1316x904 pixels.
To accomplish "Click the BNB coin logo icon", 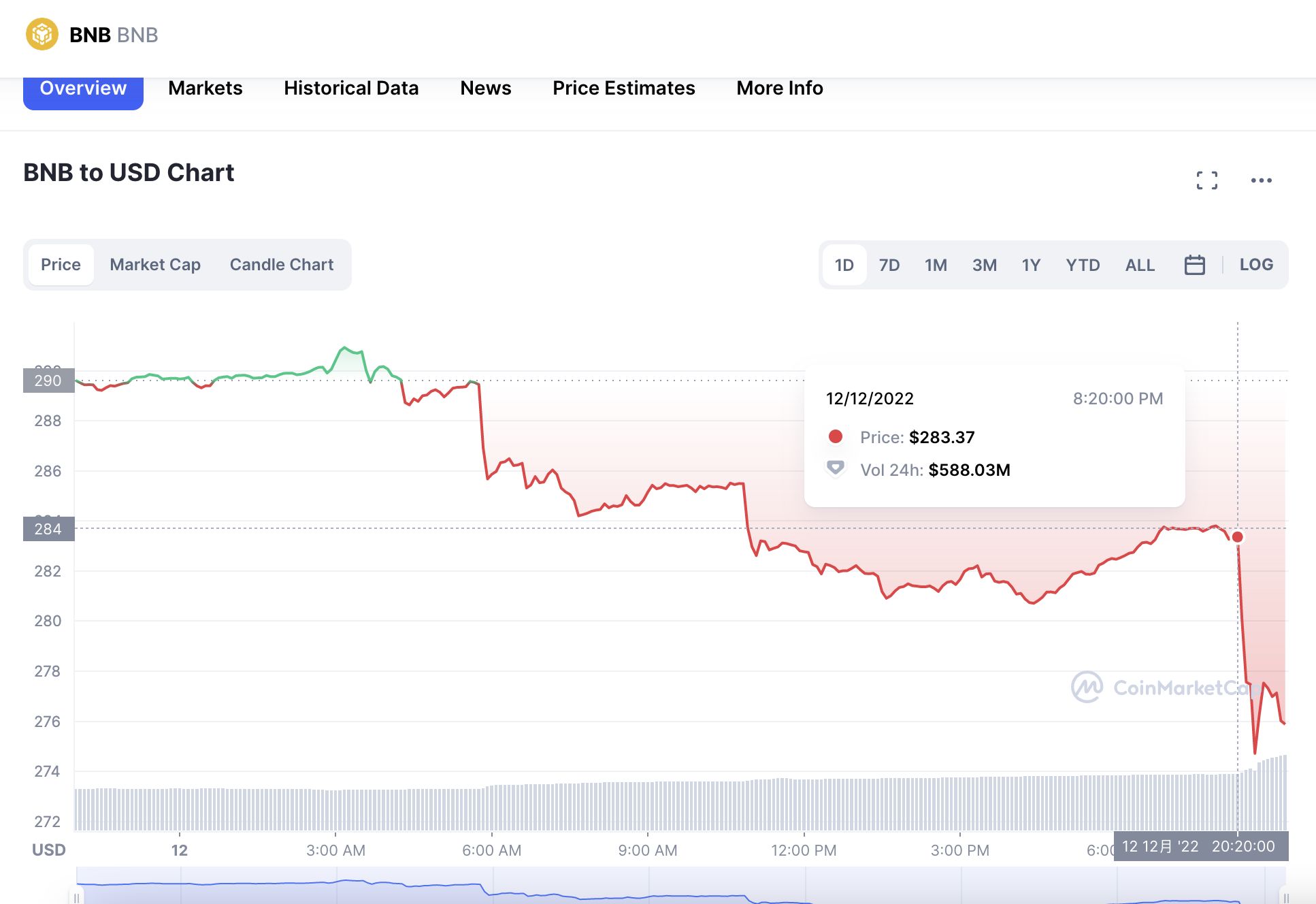I will click(x=42, y=34).
